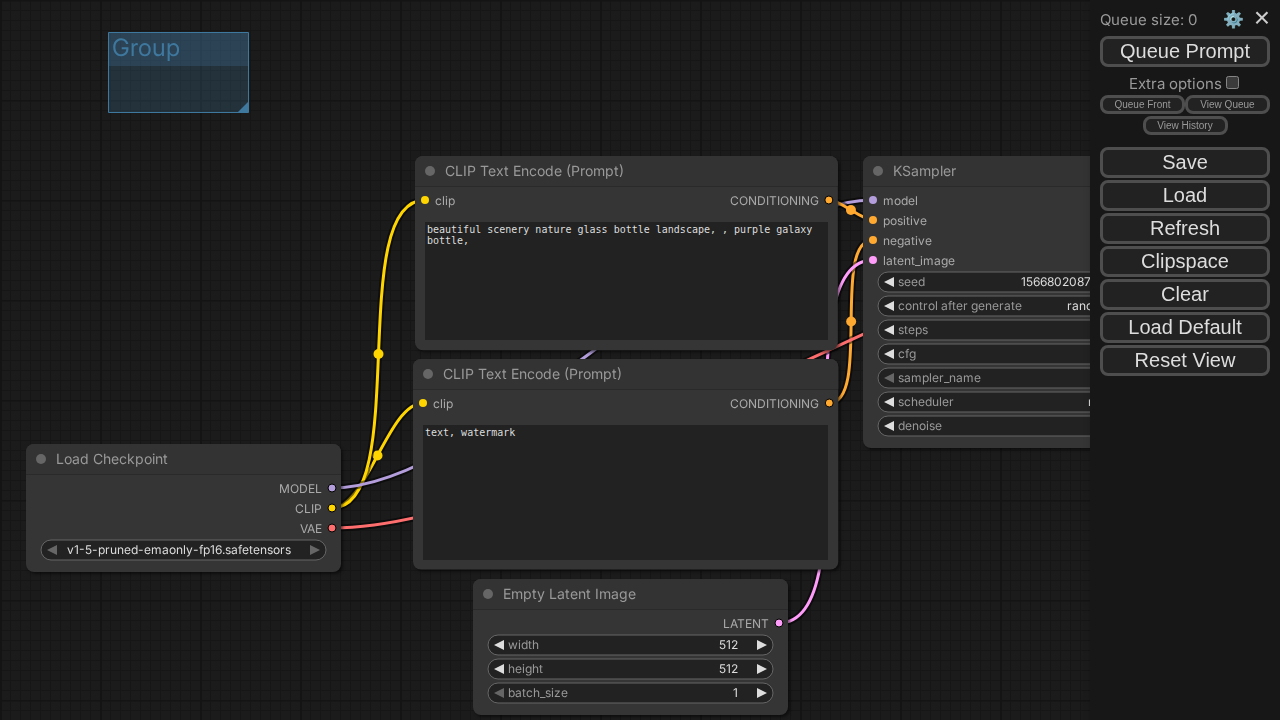Image resolution: width=1280 pixels, height=720 pixels.
Task: Enable the Extra options checkbox
Action: coord(1233,83)
